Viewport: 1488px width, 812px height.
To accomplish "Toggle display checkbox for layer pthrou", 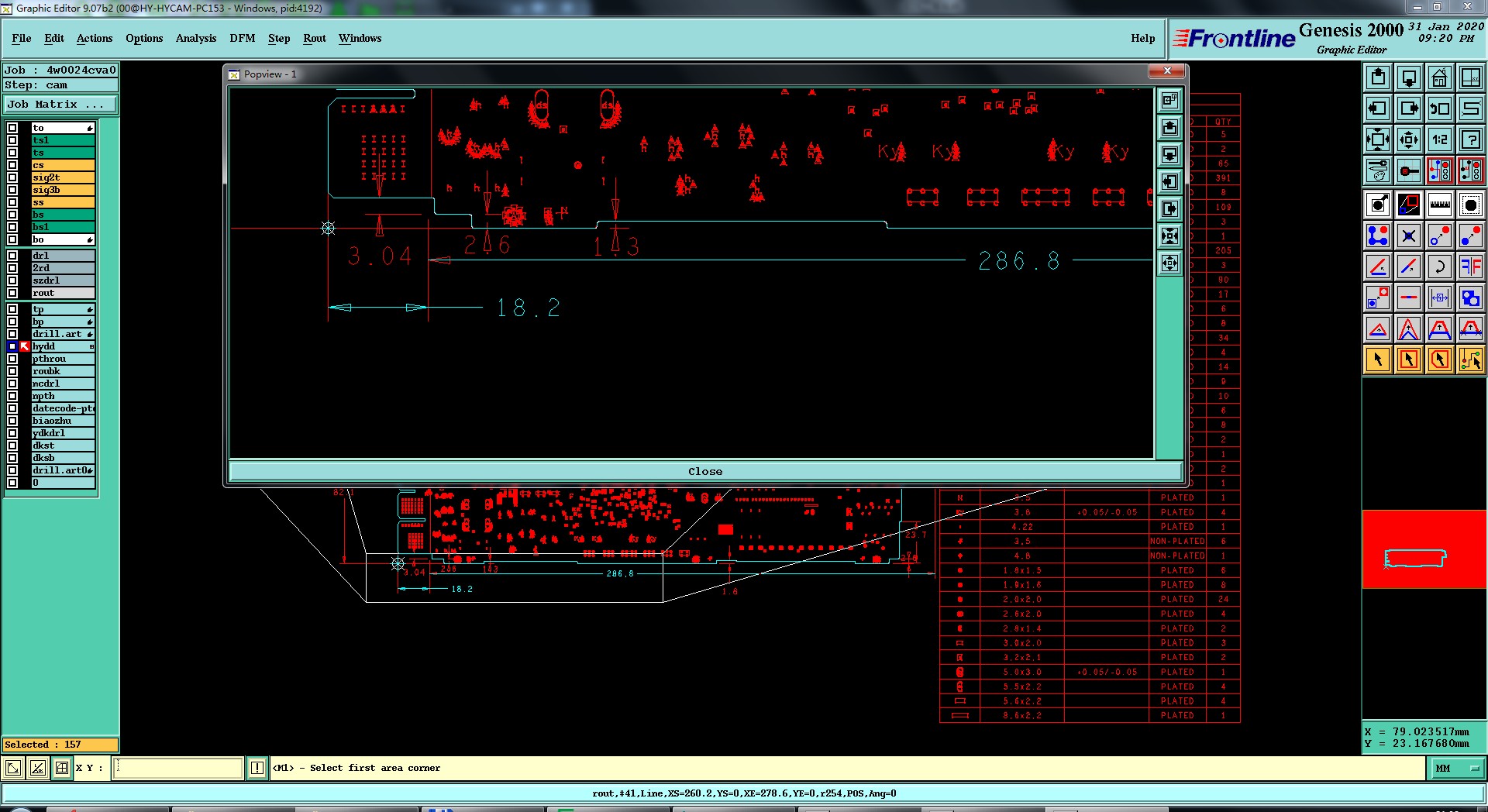I will 12,359.
